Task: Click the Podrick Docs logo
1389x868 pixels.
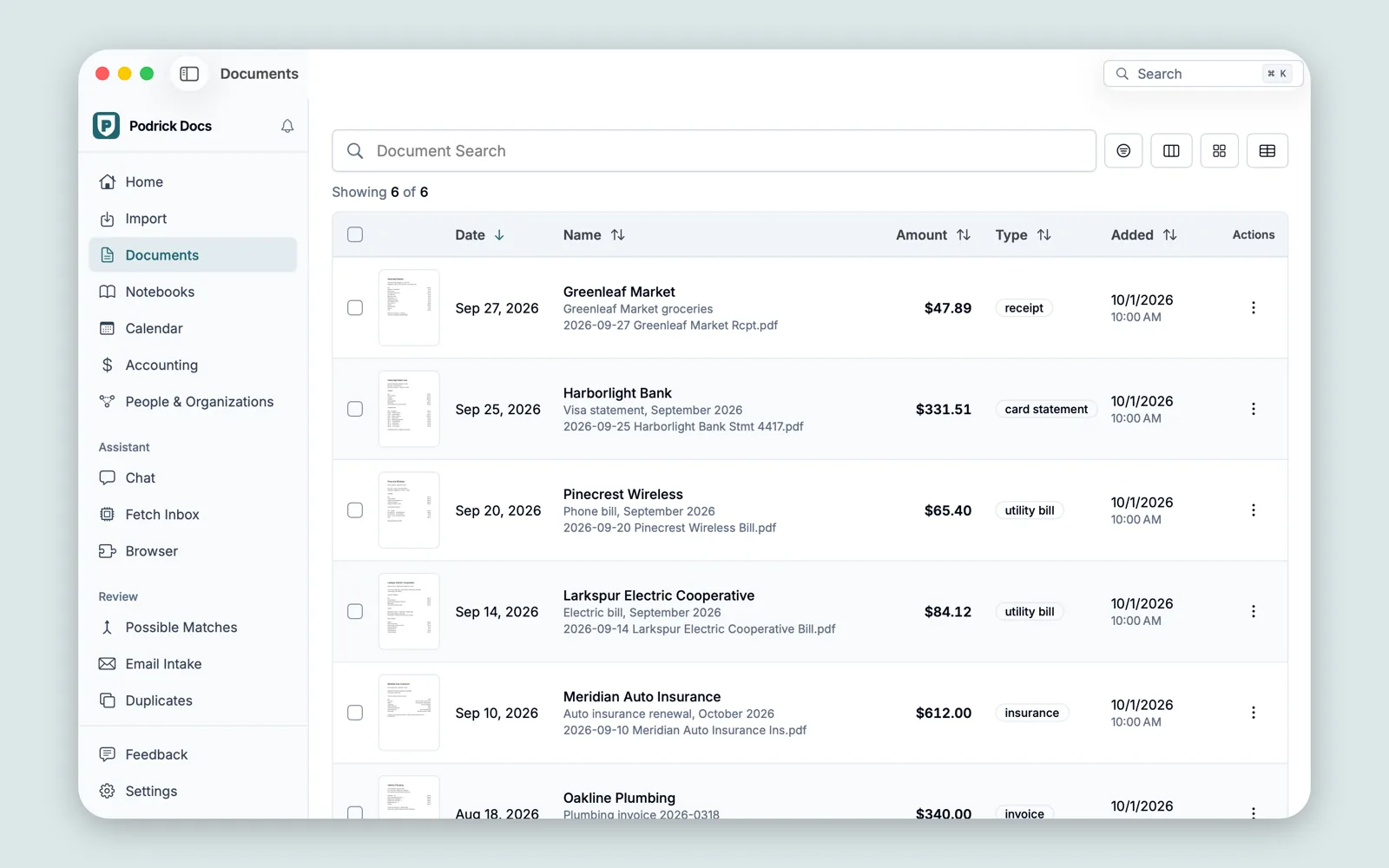Action: (106, 126)
